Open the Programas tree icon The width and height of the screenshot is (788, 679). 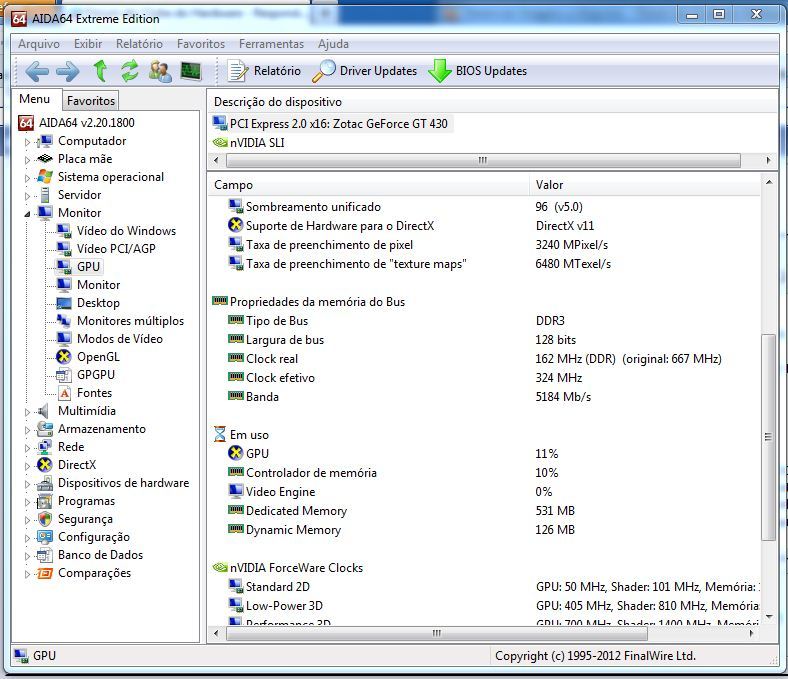click(x=45, y=501)
